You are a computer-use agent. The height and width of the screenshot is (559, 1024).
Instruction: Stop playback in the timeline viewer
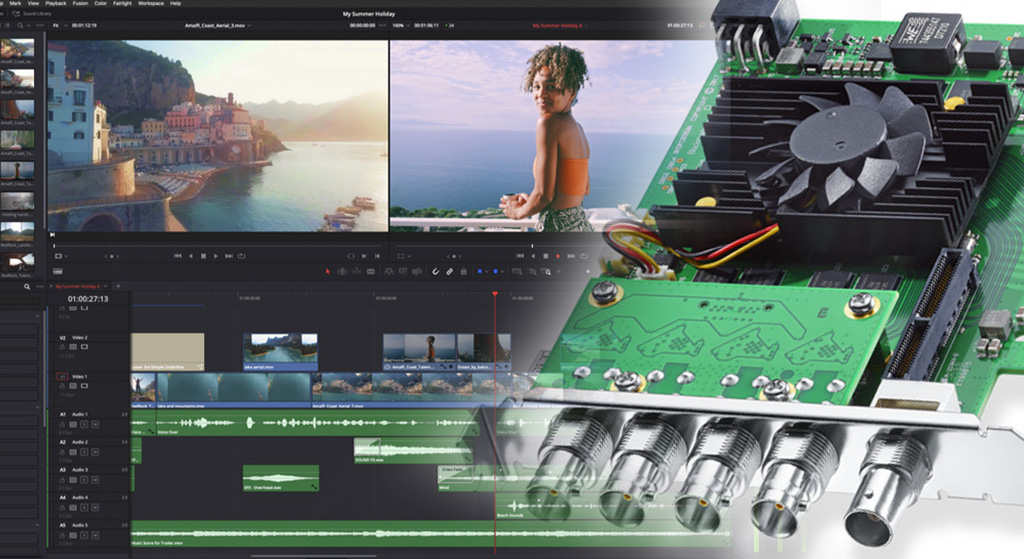pyautogui.click(x=545, y=256)
